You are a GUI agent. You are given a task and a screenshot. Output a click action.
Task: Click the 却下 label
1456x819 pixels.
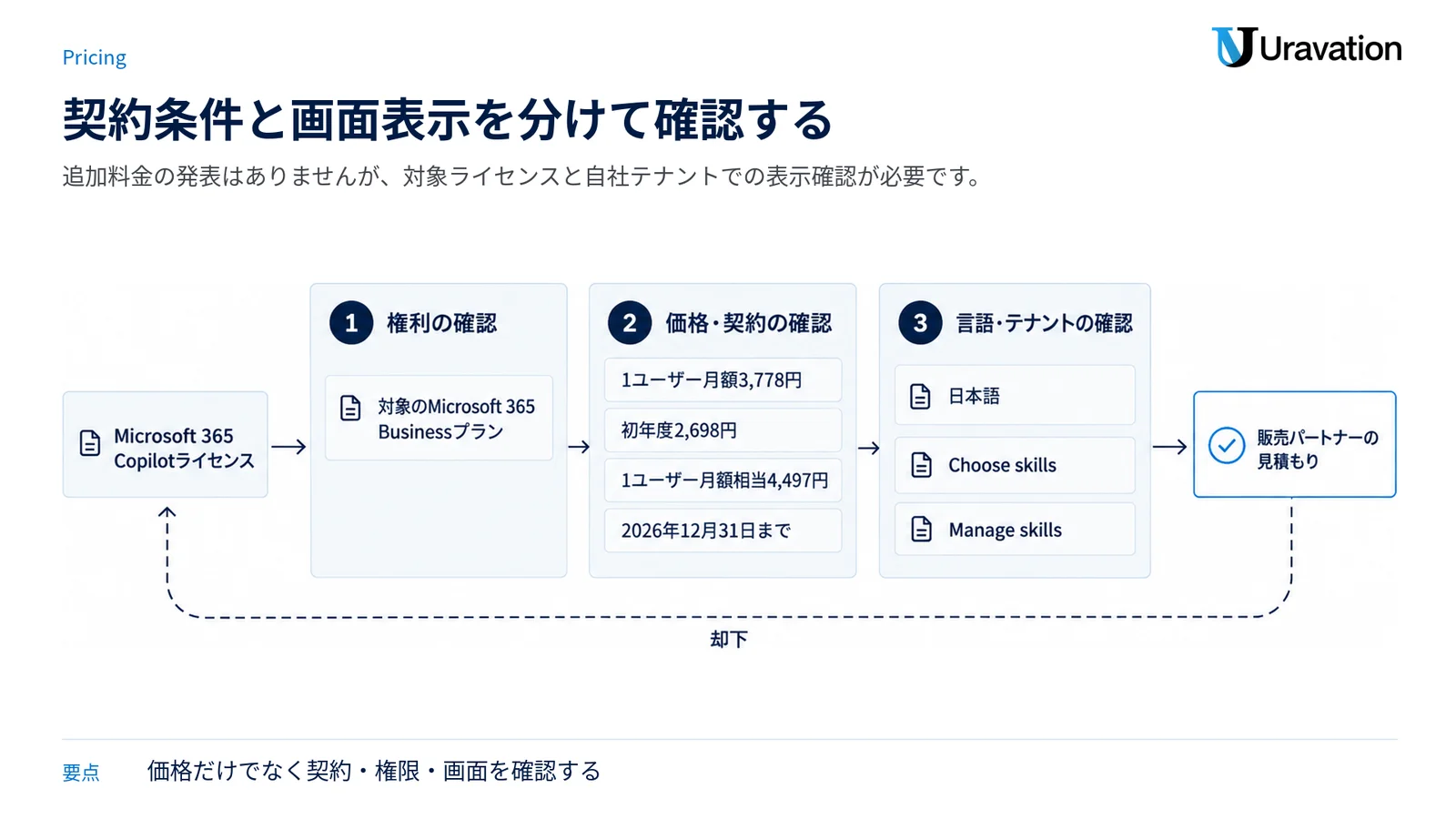[x=729, y=639]
